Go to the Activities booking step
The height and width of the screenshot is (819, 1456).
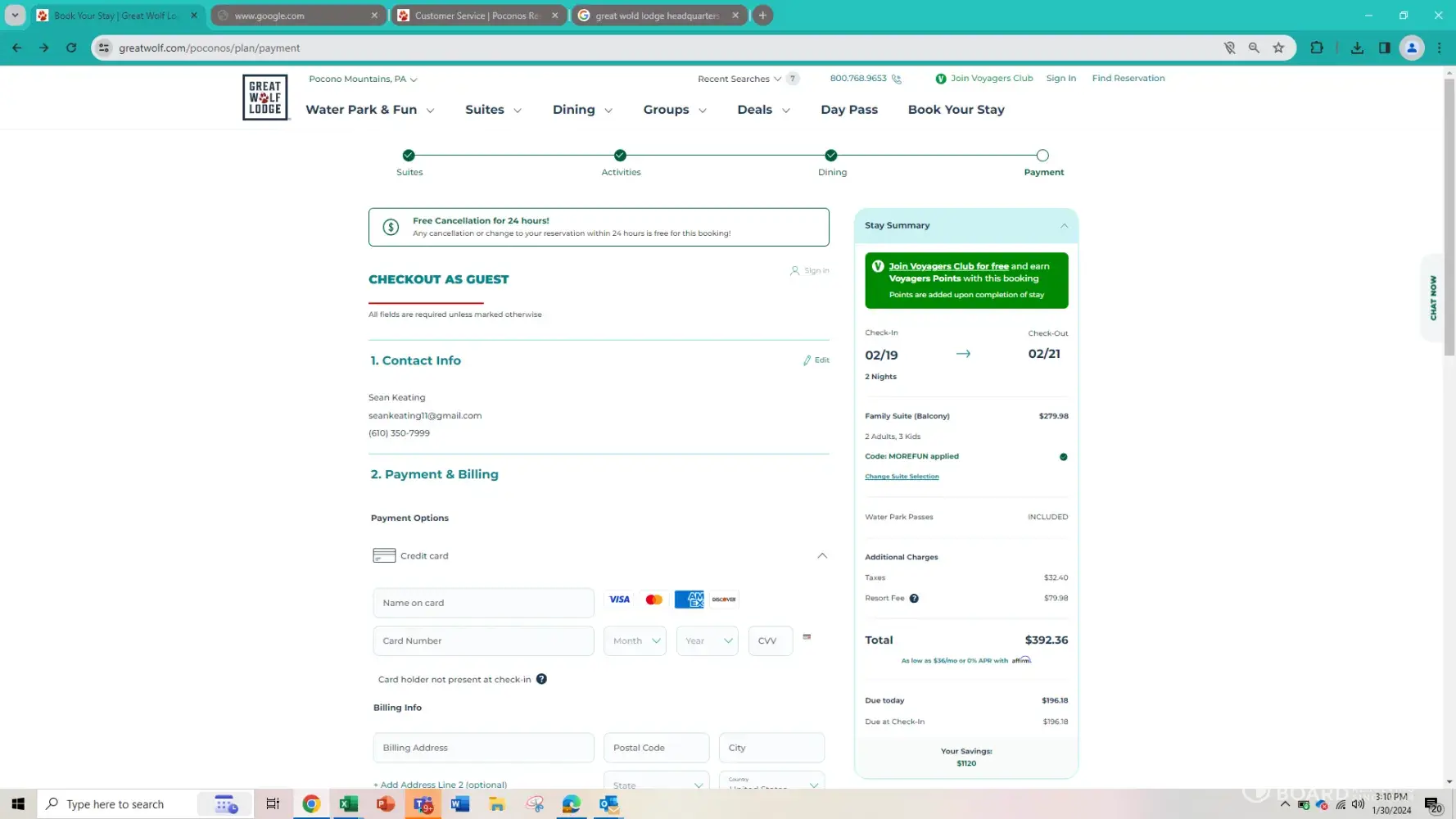point(621,163)
